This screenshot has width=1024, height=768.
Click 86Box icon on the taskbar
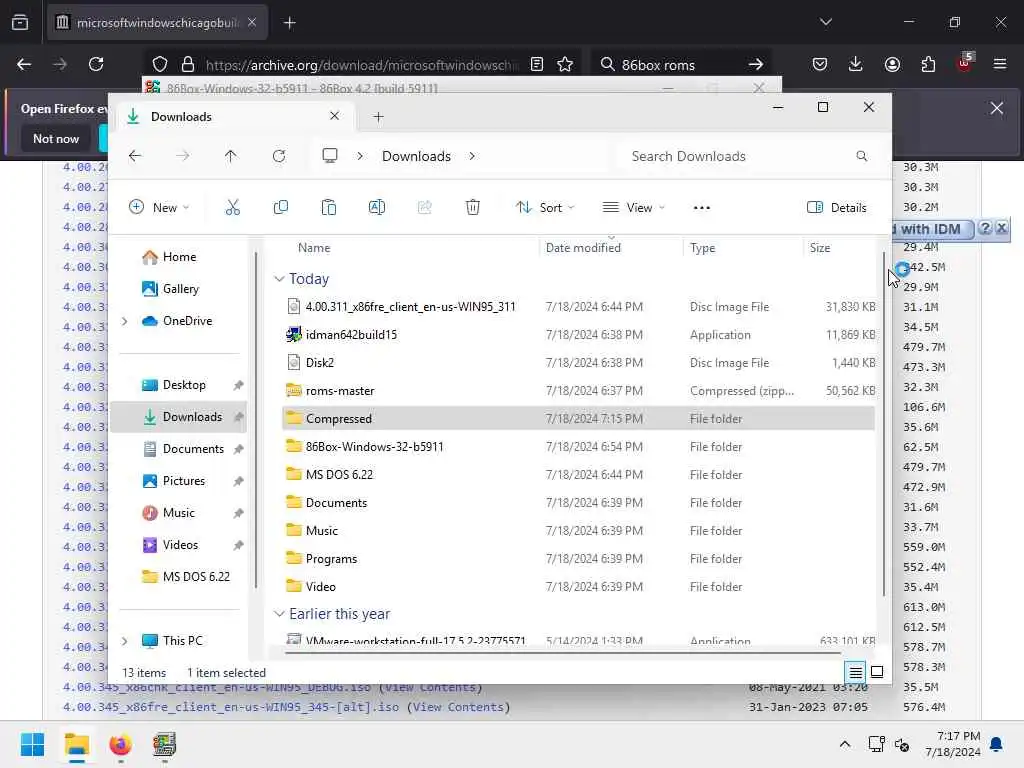(x=165, y=744)
